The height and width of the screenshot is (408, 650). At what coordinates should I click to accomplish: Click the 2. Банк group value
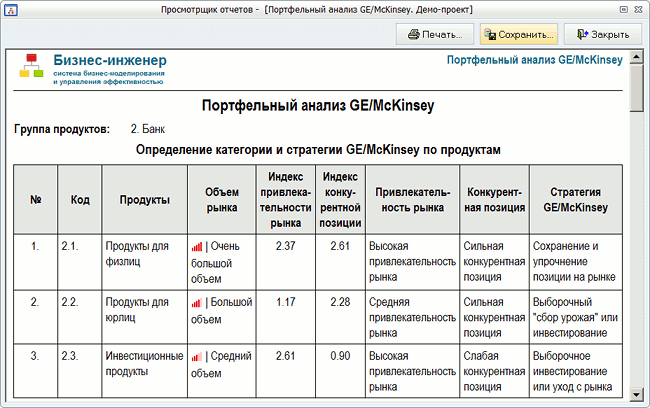coord(148,129)
